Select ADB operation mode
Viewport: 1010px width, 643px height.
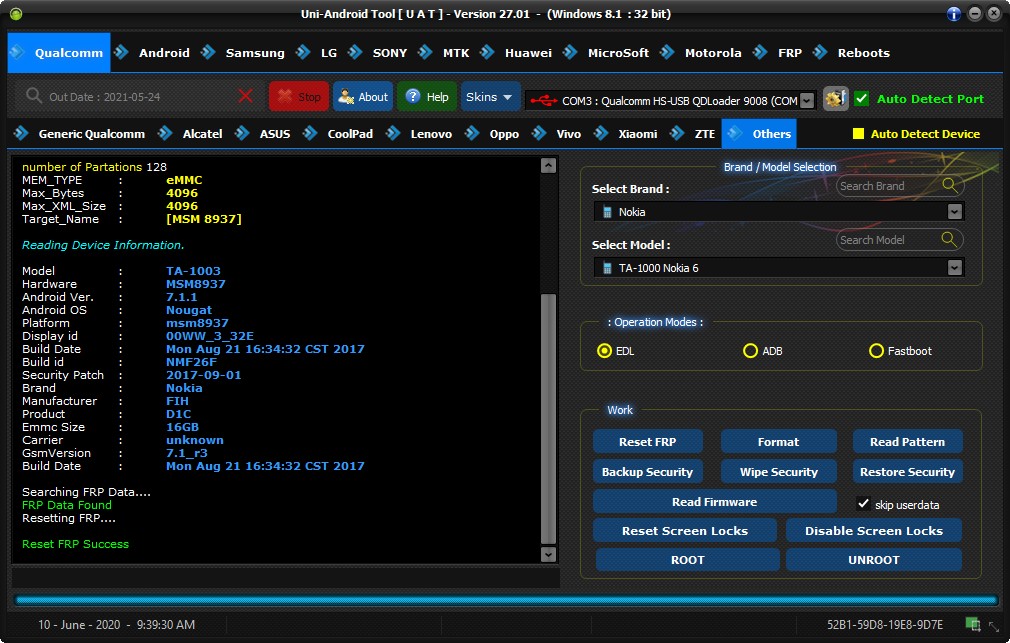(x=750, y=350)
